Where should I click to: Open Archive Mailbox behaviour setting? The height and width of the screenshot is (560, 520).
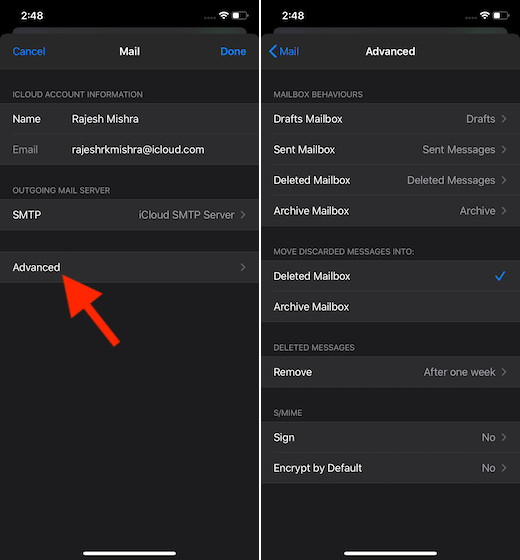[391, 211]
